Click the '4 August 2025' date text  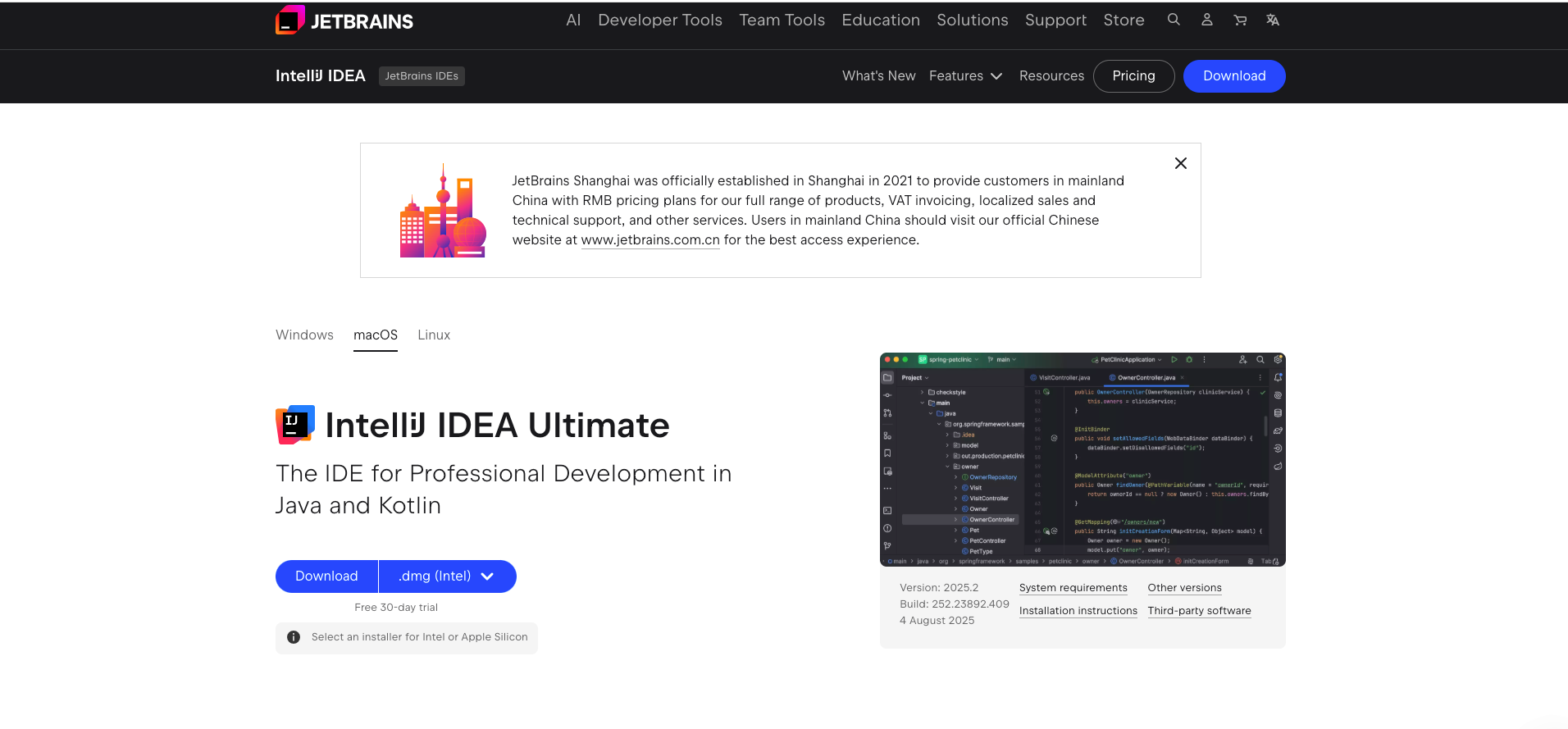pyautogui.click(x=937, y=621)
